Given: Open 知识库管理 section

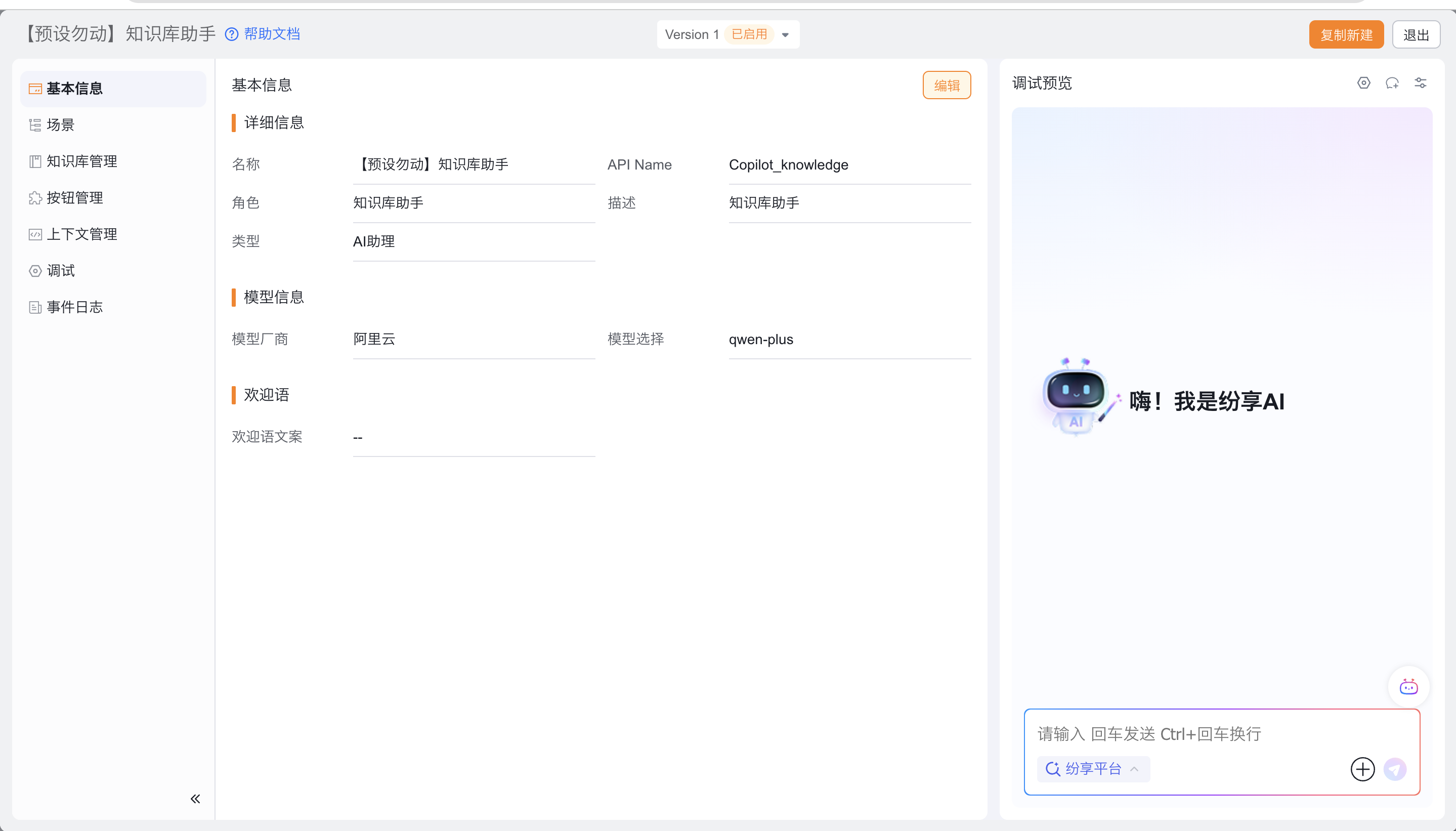Looking at the screenshot, I should click(81, 161).
